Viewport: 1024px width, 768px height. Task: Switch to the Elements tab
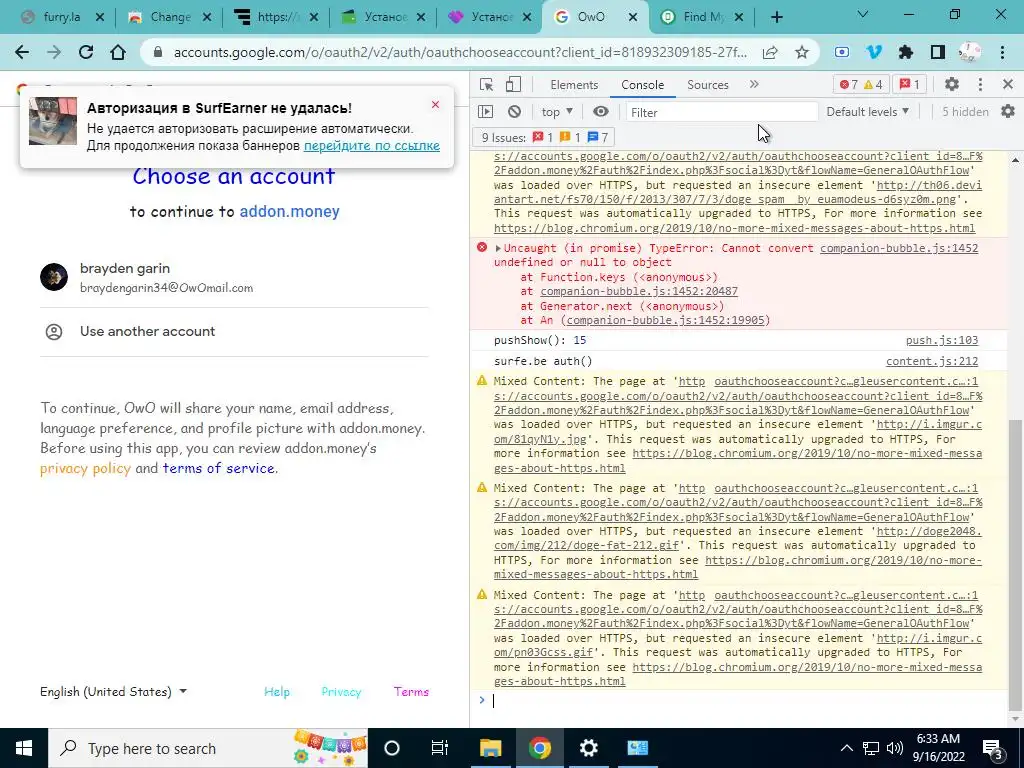[574, 85]
